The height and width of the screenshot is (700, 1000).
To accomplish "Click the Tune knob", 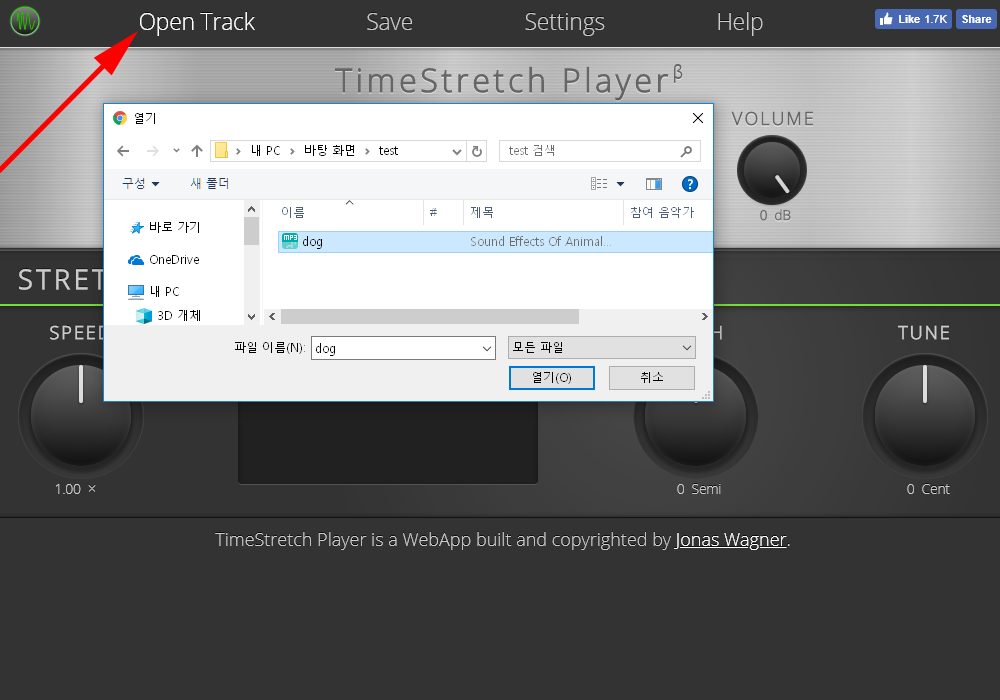I will point(925,416).
